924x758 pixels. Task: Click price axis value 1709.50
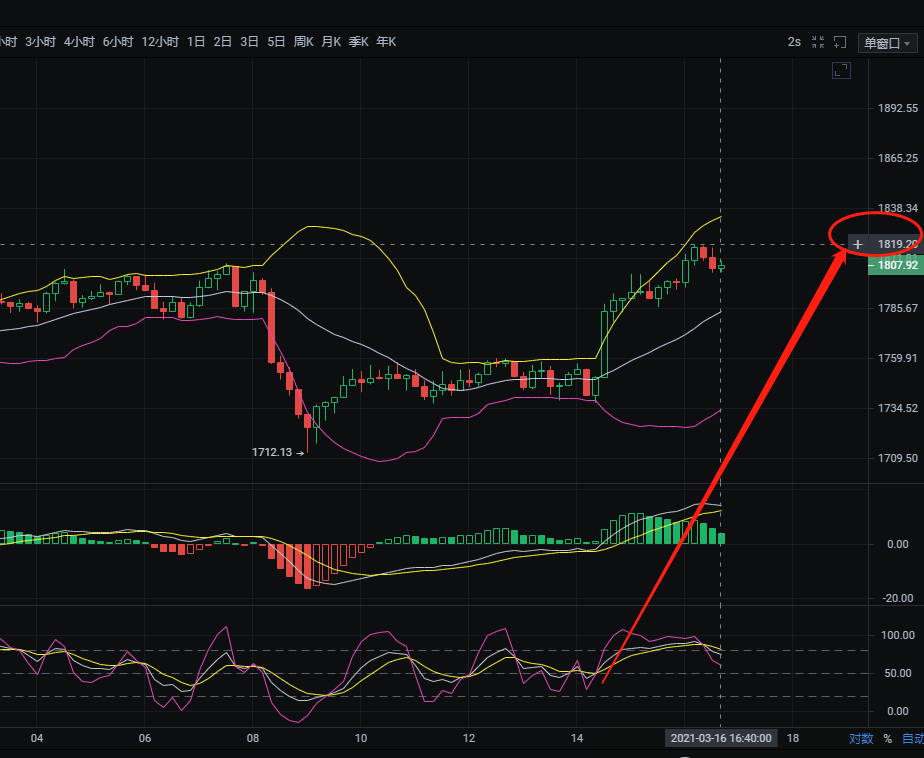pyautogui.click(x=897, y=459)
